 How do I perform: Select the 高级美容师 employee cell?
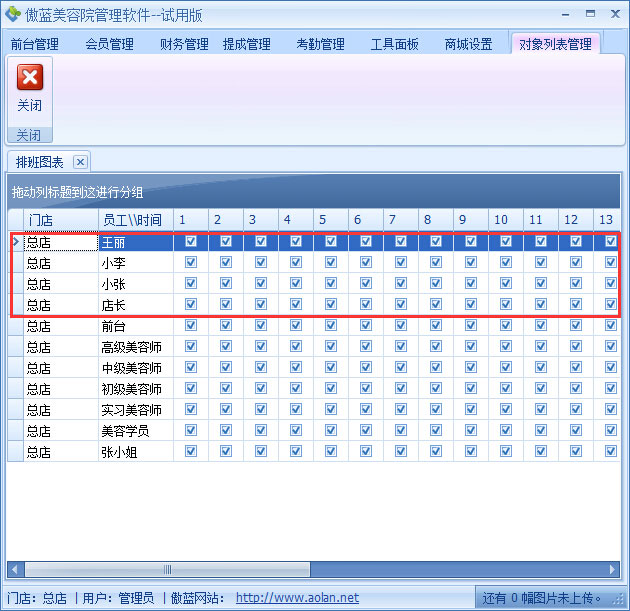(x=132, y=347)
